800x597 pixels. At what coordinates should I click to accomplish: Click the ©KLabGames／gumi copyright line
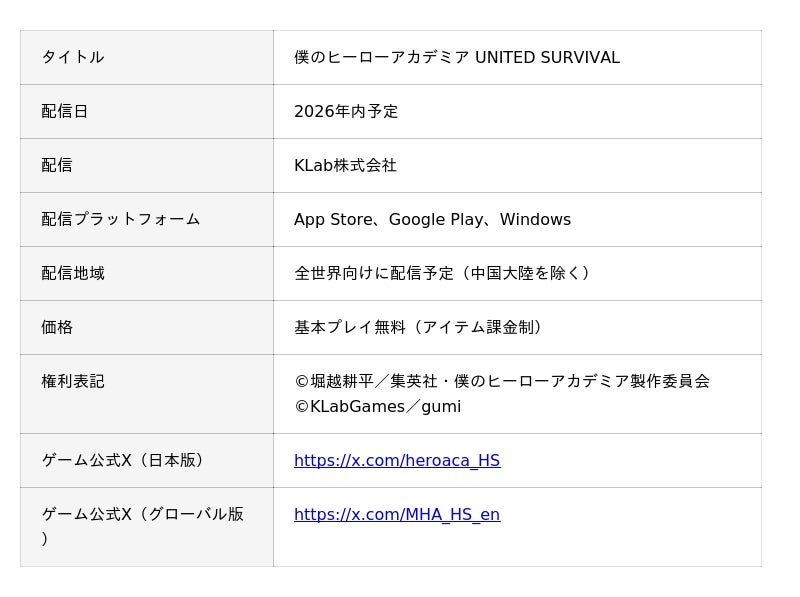tap(377, 408)
